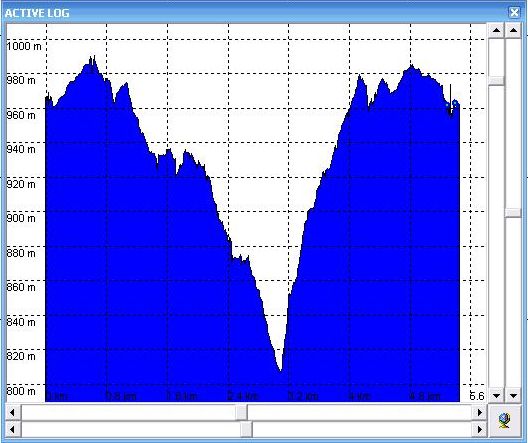Click the 1000 m elevation axis label
This screenshot has height=443, width=528.
(x=24, y=46)
